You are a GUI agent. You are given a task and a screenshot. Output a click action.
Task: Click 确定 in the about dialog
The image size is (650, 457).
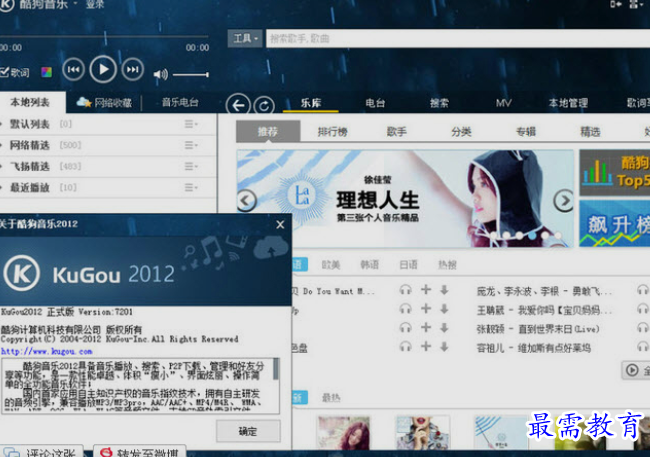pyautogui.click(x=248, y=431)
